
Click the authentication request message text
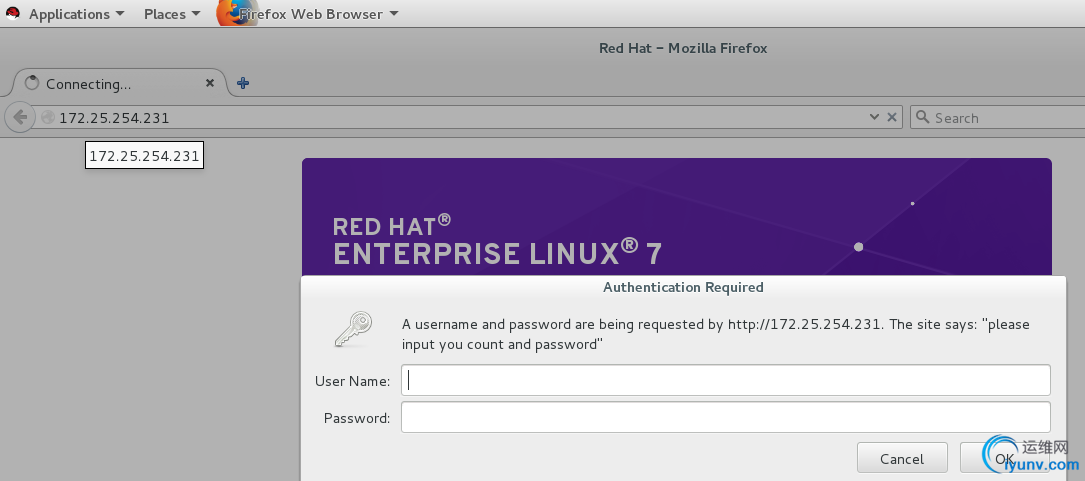(715, 334)
